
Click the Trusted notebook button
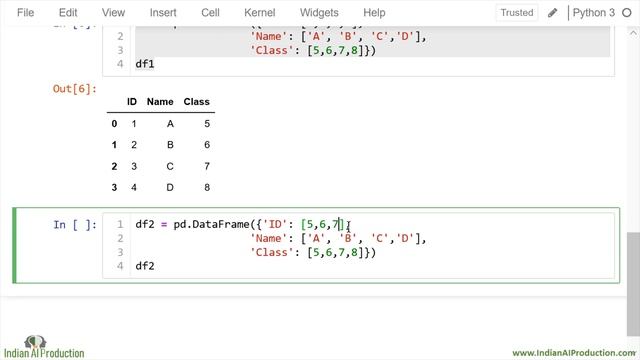[517, 13]
